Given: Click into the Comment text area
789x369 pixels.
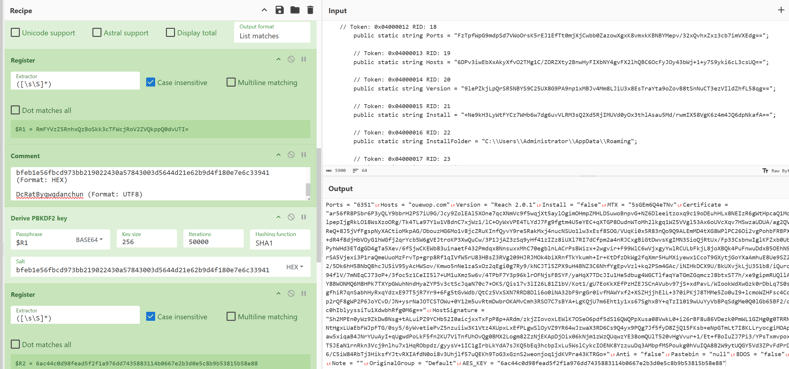Looking at the screenshot, I should click(x=158, y=183).
